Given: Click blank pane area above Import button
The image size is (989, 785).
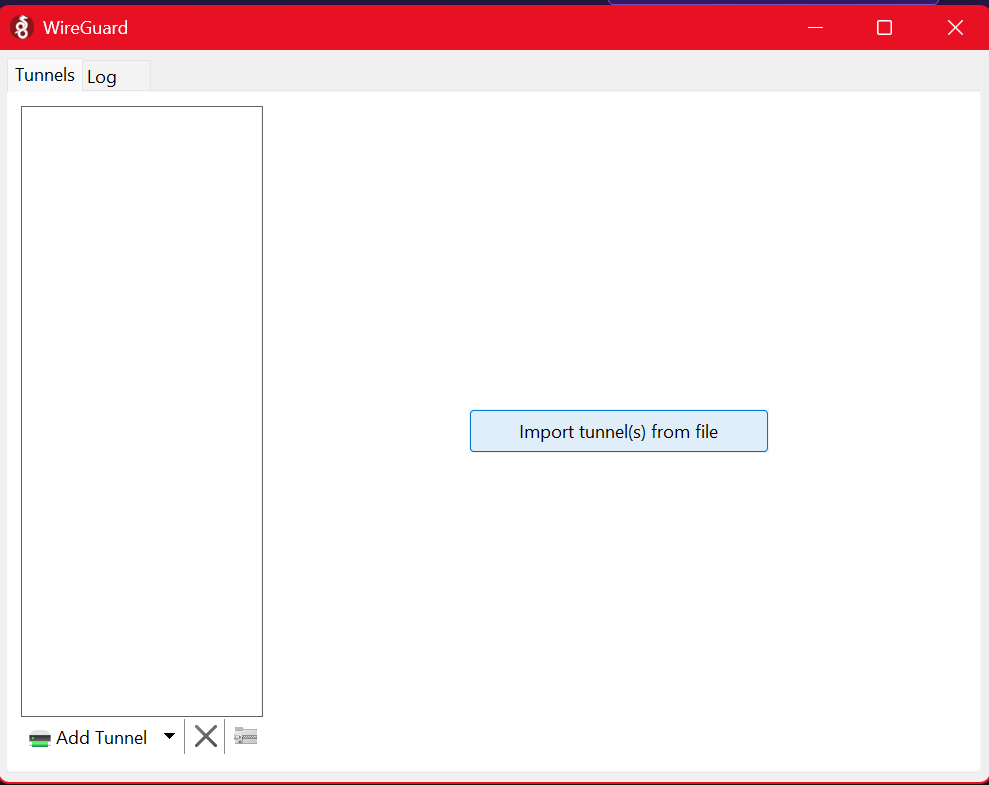Looking at the screenshot, I should [620, 250].
